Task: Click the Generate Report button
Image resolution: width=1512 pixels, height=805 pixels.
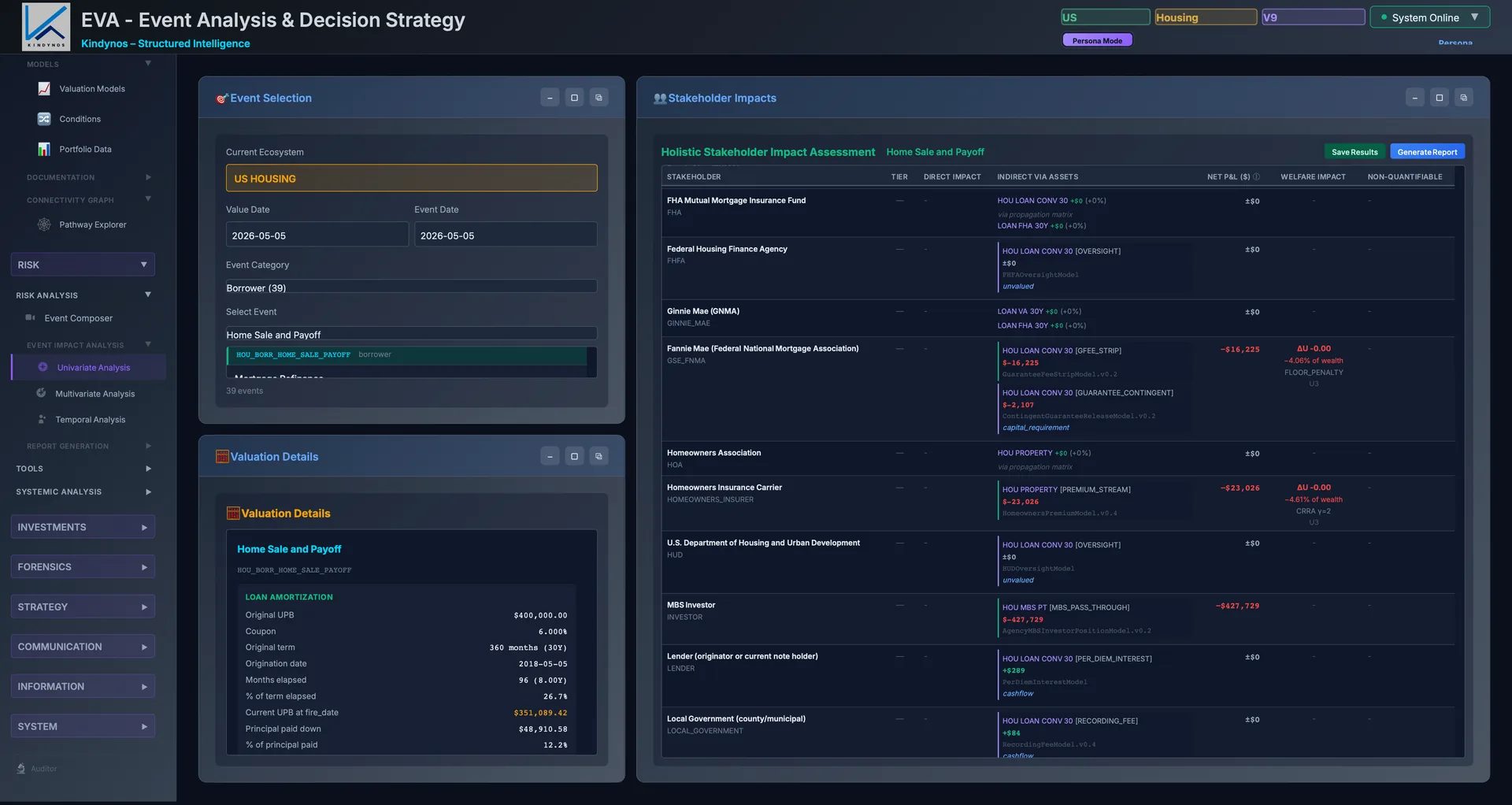Action: click(1427, 152)
